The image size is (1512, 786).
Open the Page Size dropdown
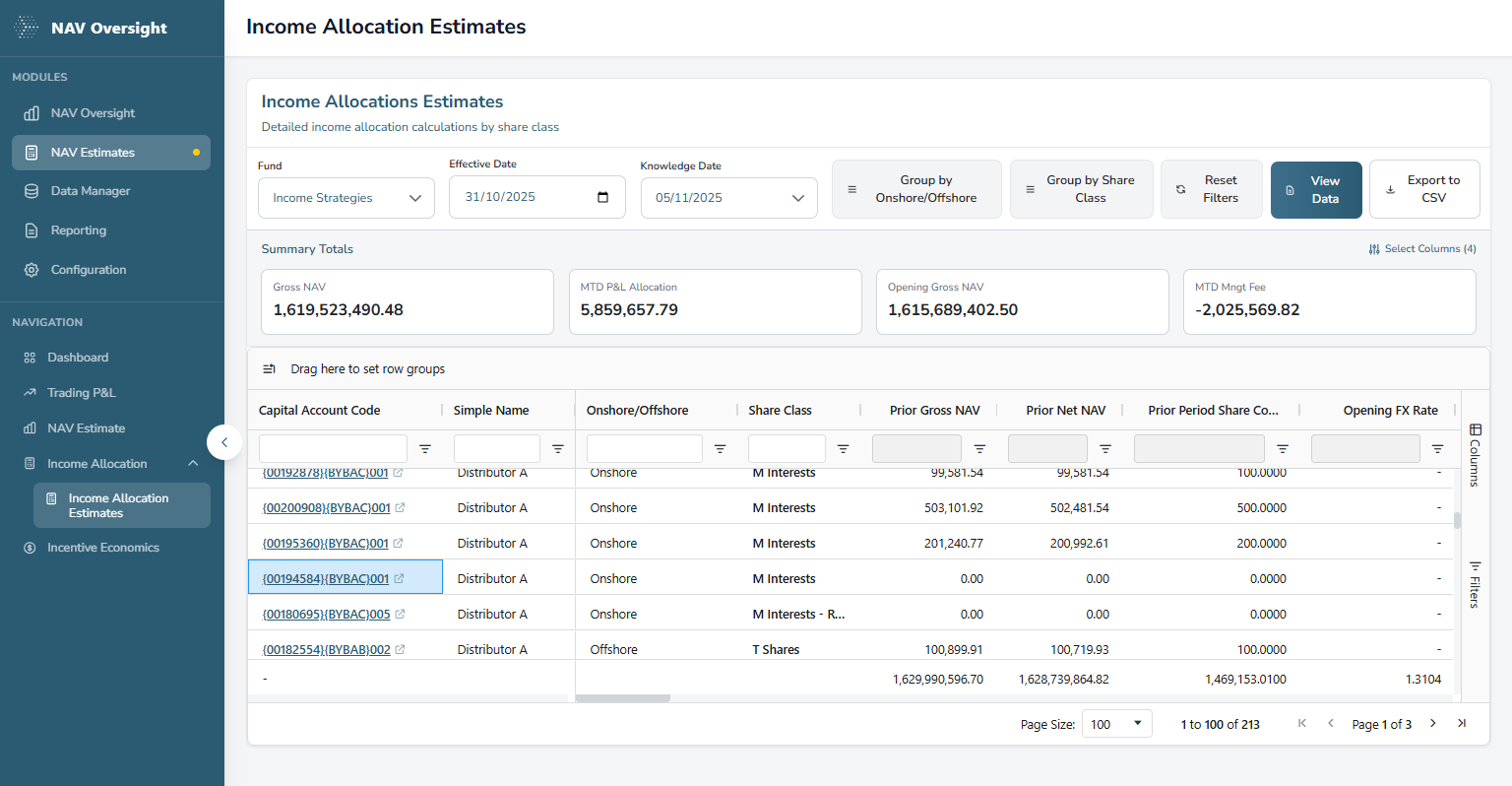(x=1116, y=724)
